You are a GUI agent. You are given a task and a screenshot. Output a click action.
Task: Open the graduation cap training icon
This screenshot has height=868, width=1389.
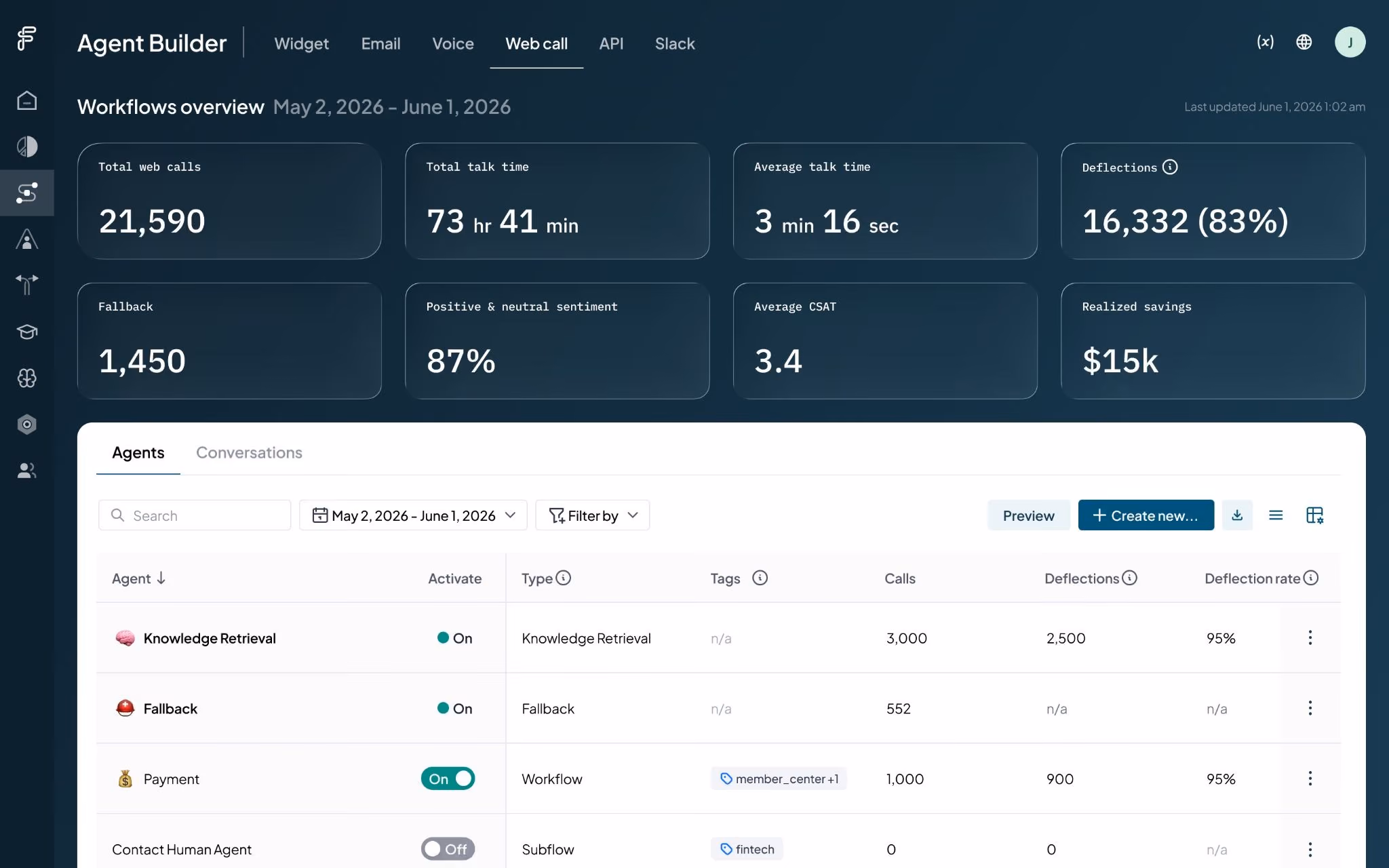tap(26, 332)
